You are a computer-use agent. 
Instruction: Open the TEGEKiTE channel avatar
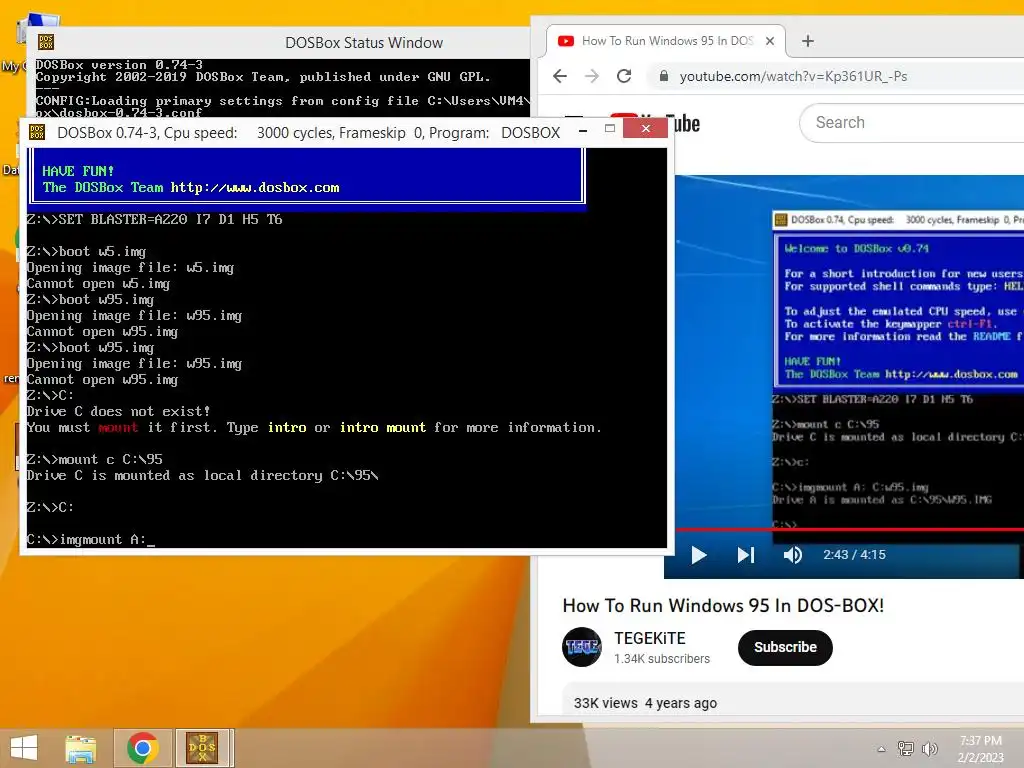point(582,647)
